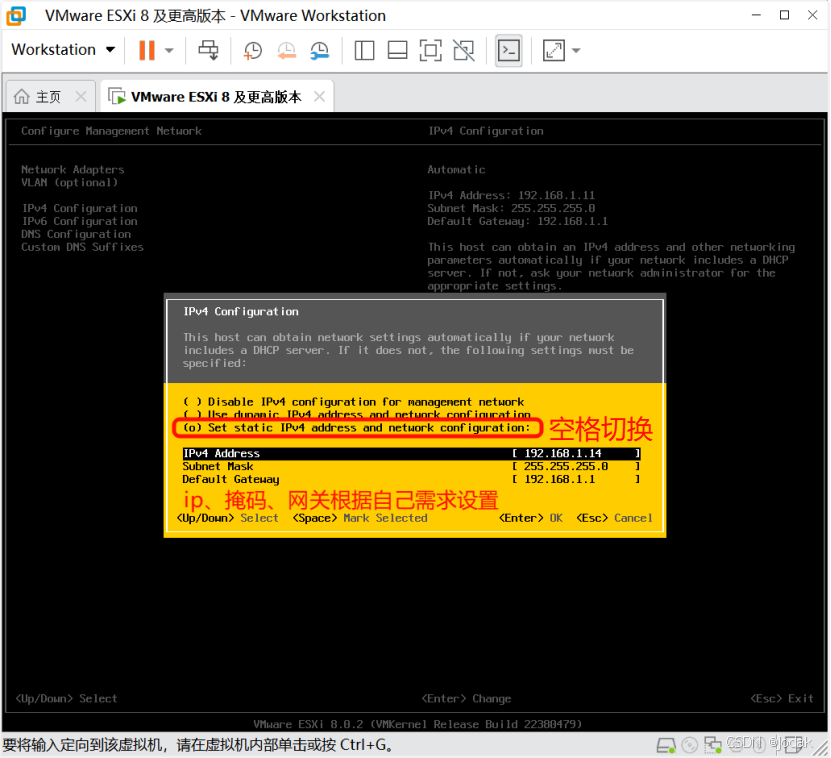Toggle the library sidebar panel
Screen dimensions: 831x758
point(364,50)
